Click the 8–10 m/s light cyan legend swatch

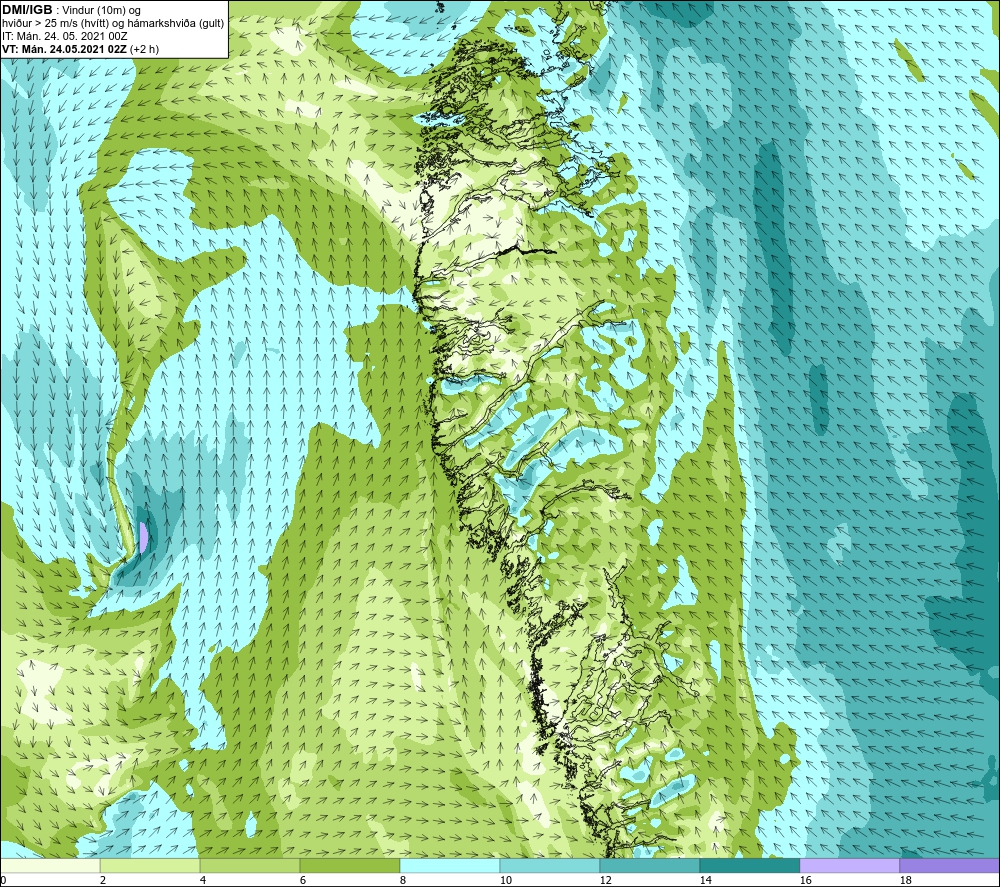point(450,865)
